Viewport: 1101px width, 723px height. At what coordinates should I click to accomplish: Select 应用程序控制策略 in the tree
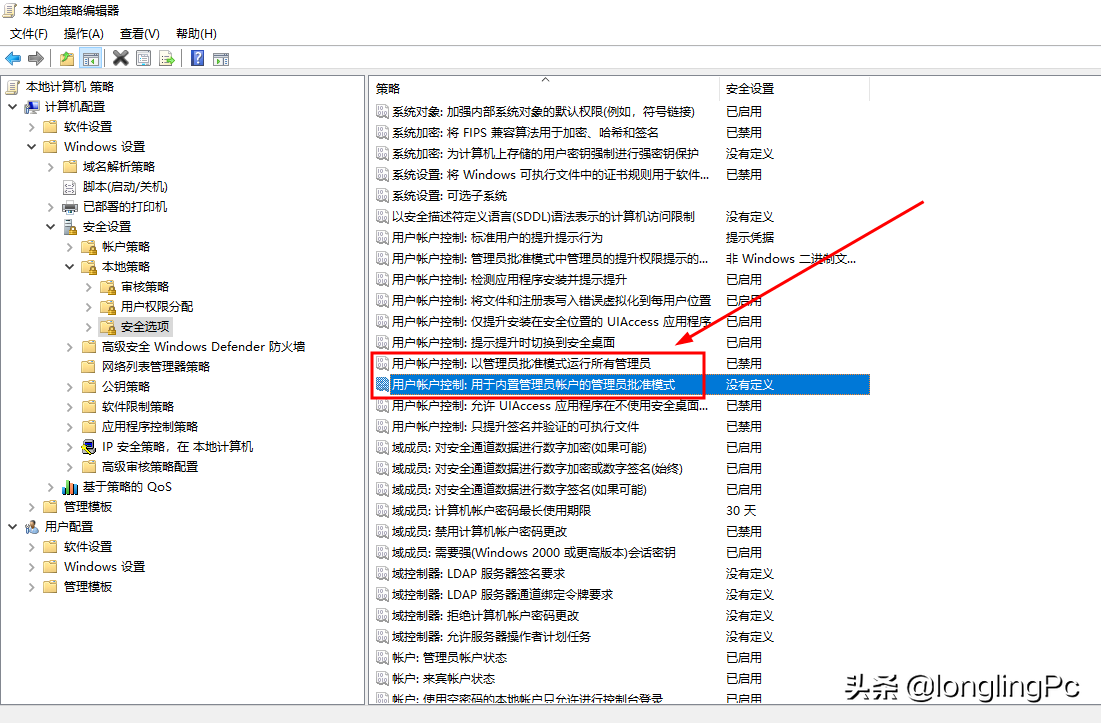[150, 427]
